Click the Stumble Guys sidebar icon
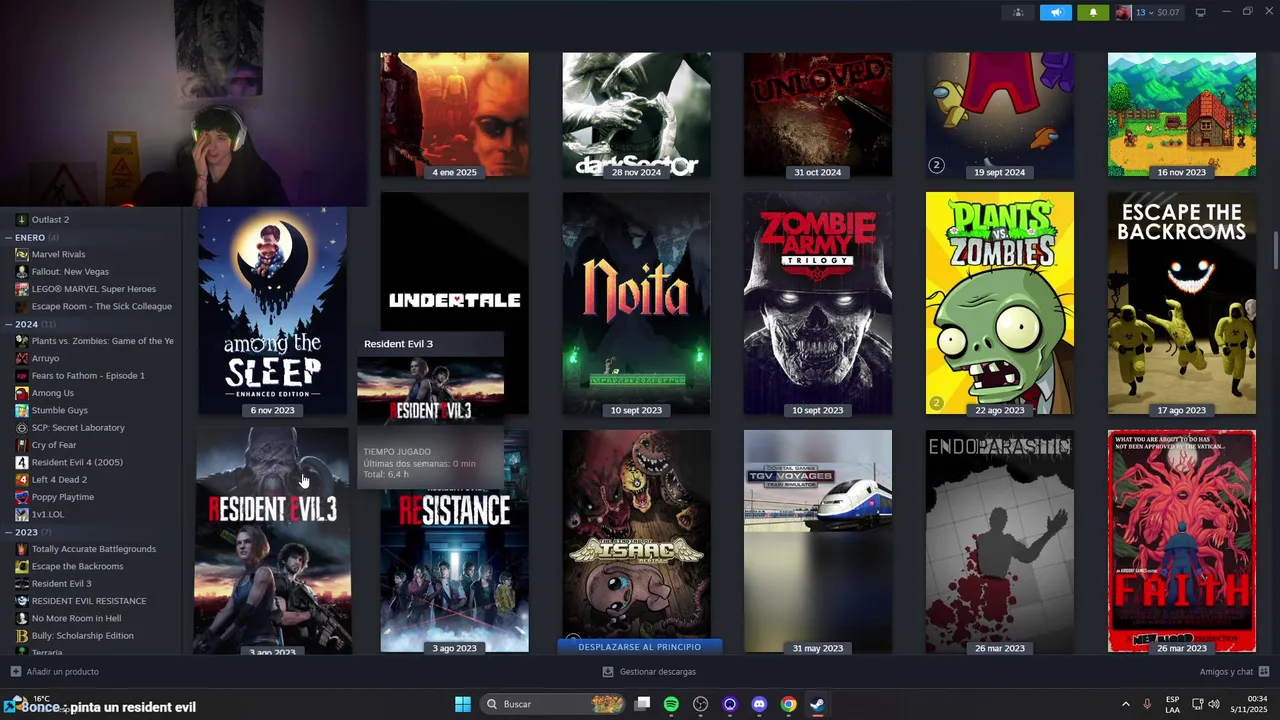 22,410
